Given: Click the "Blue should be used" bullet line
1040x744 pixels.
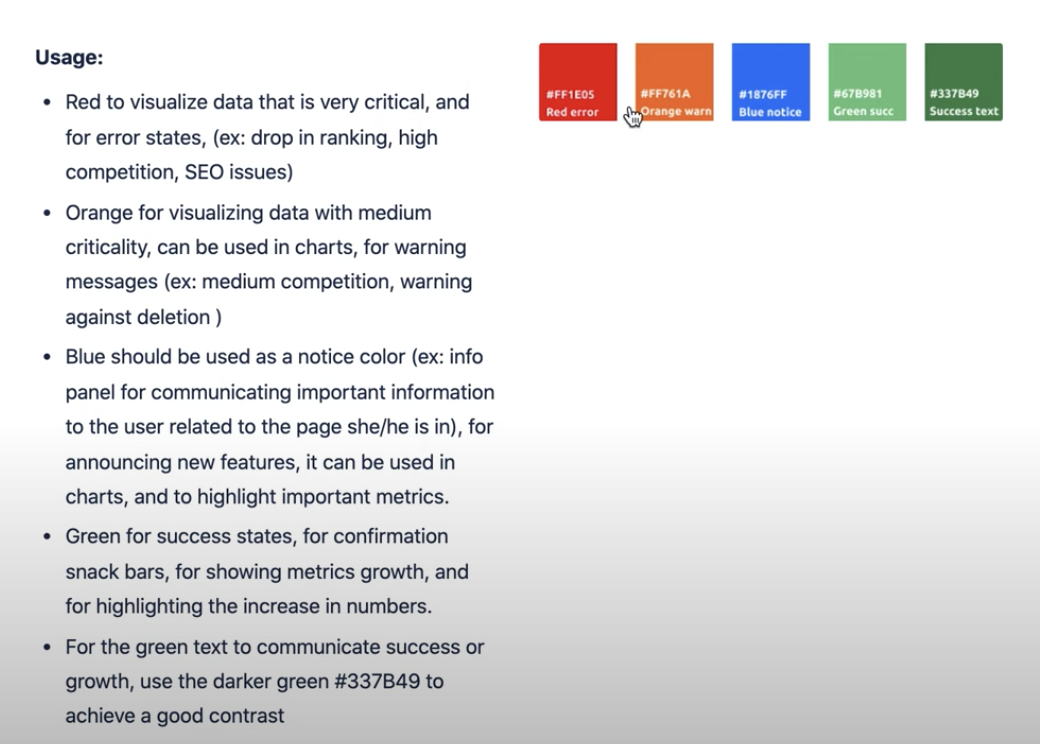Looking at the screenshot, I should (274, 357).
